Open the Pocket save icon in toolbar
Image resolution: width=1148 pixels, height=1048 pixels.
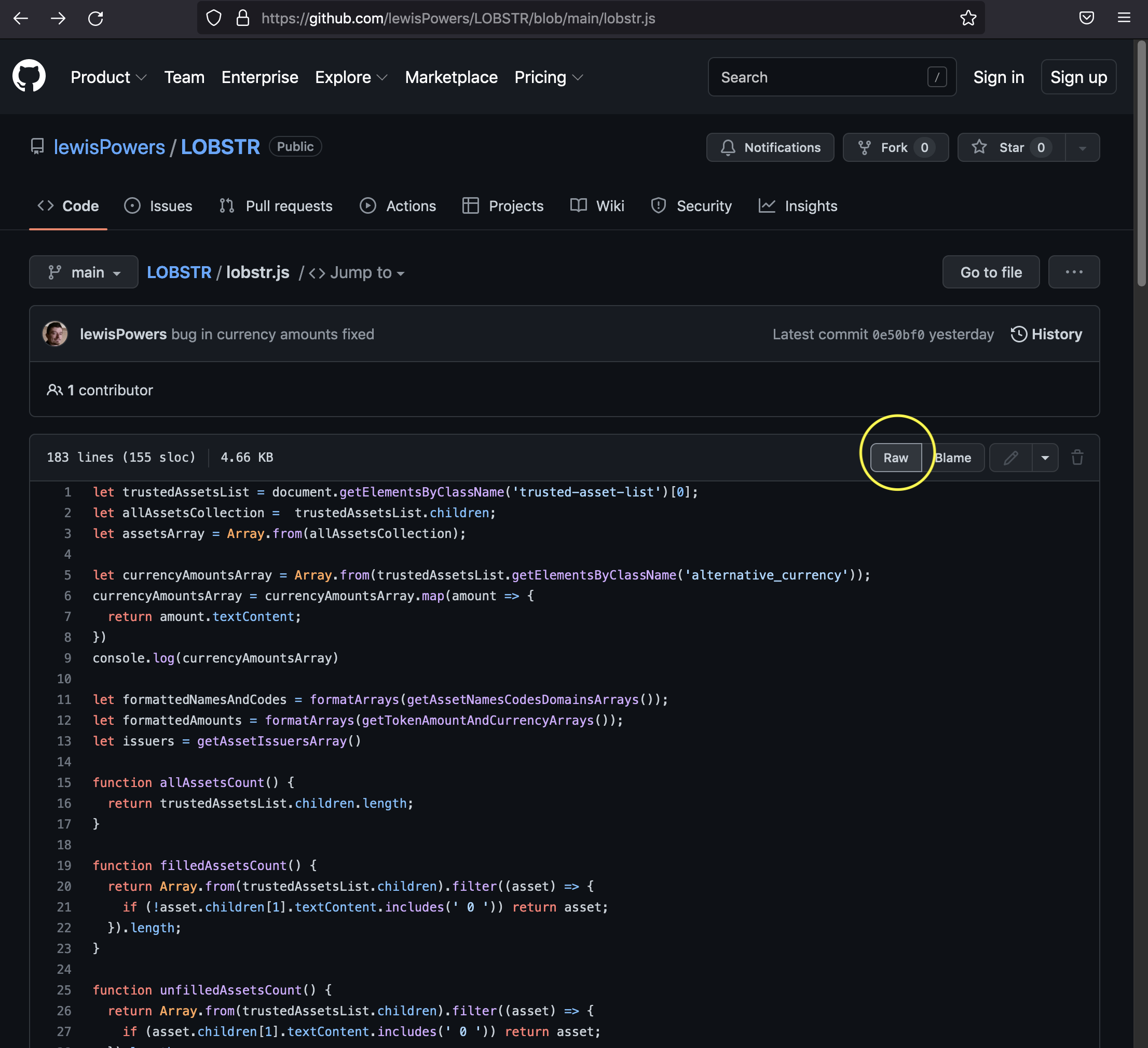(1087, 18)
